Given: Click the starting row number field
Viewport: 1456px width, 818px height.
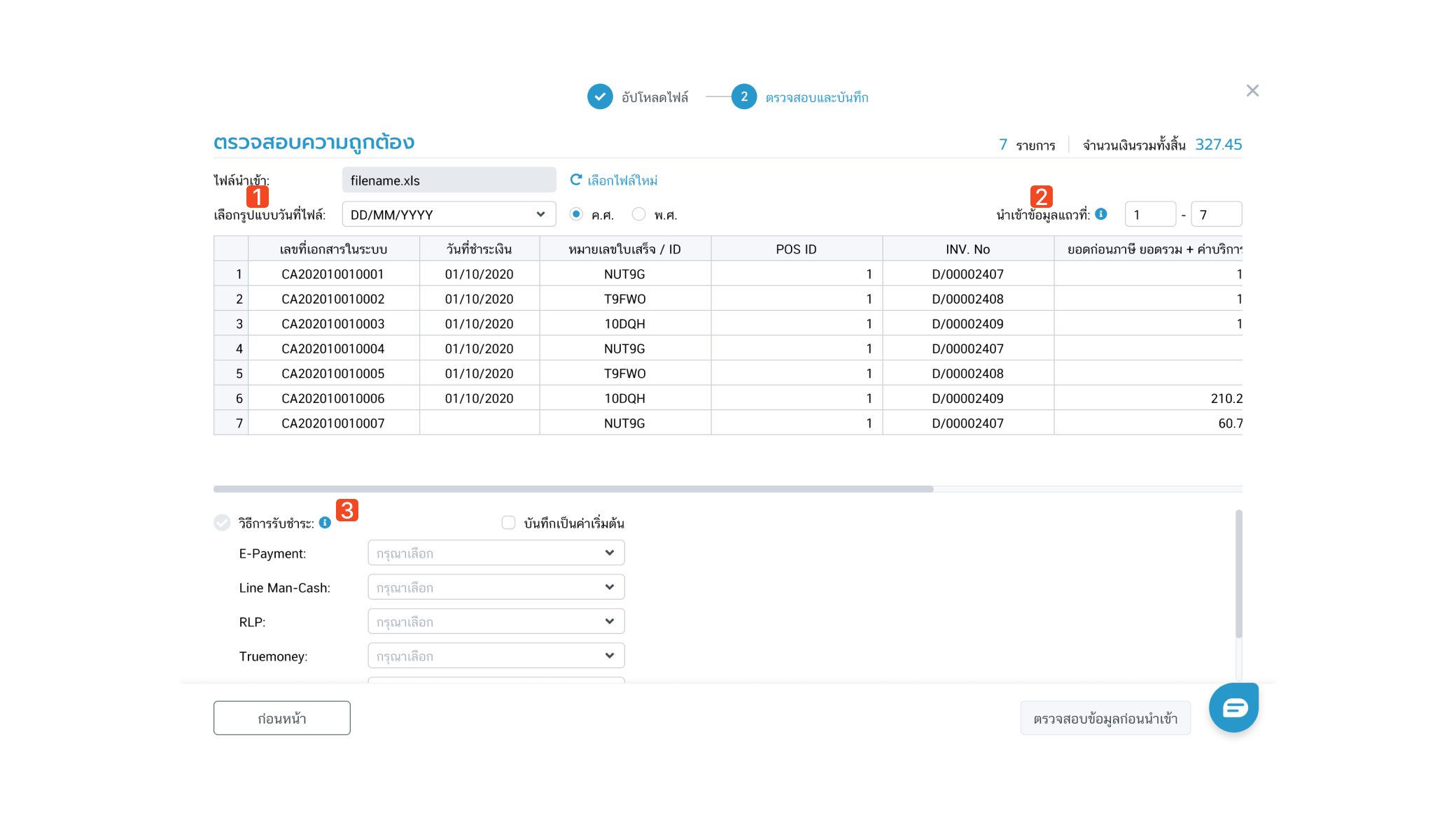Looking at the screenshot, I should coord(1149,214).
